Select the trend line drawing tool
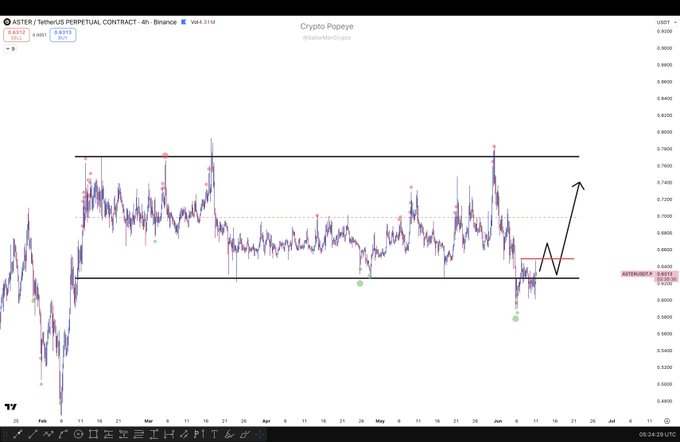Image resolution: width=680 pixels, height=442 pixels. (x=18, y=434)
